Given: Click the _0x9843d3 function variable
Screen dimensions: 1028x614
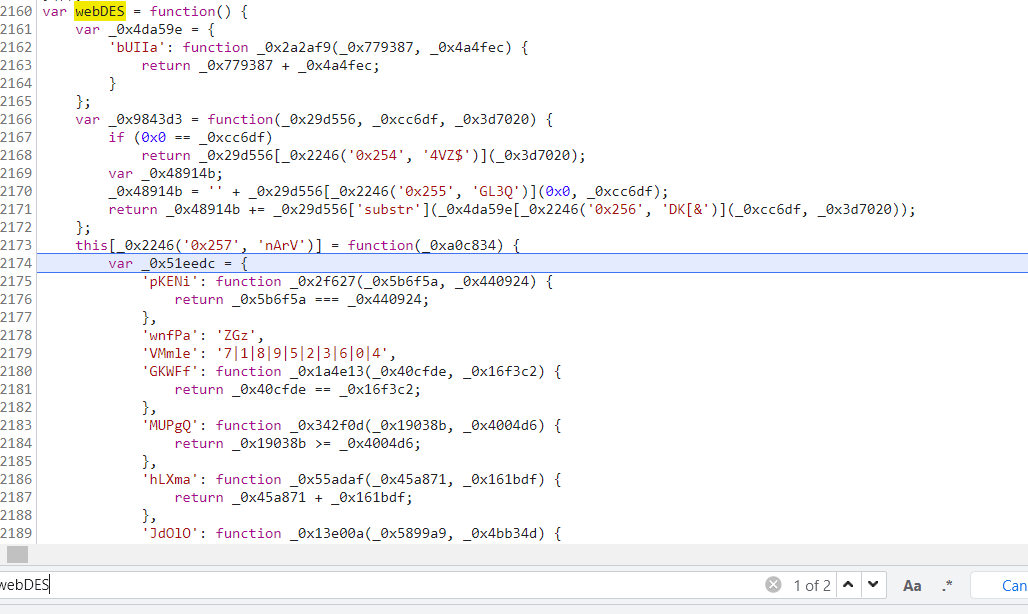Looking at the screenshot, I should click(146, 119).
